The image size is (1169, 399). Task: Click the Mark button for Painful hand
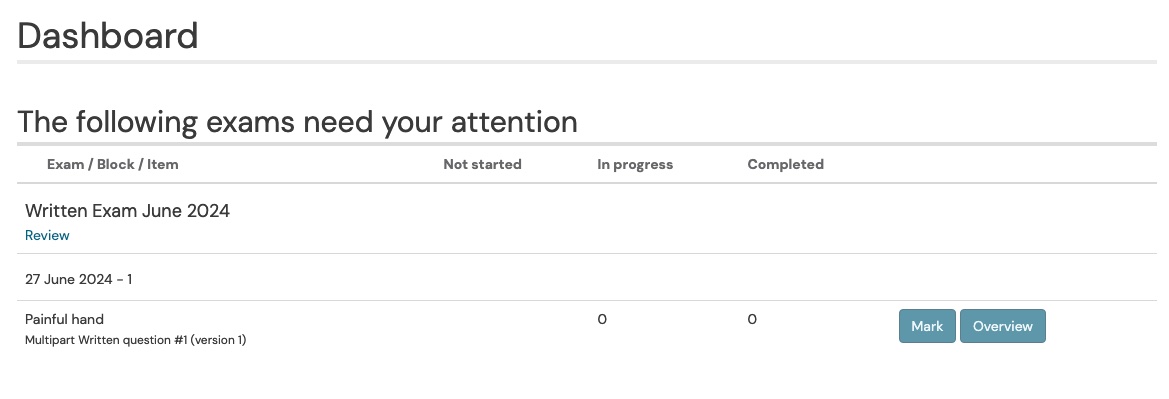[927, 326]
